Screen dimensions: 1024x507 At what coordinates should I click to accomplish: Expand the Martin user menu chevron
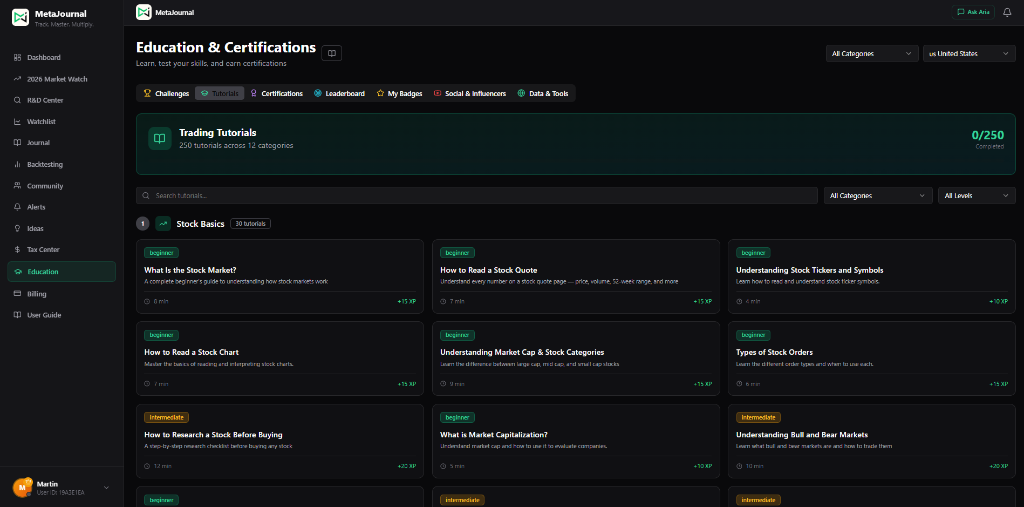pyautogui.click(x=106, y=487)
